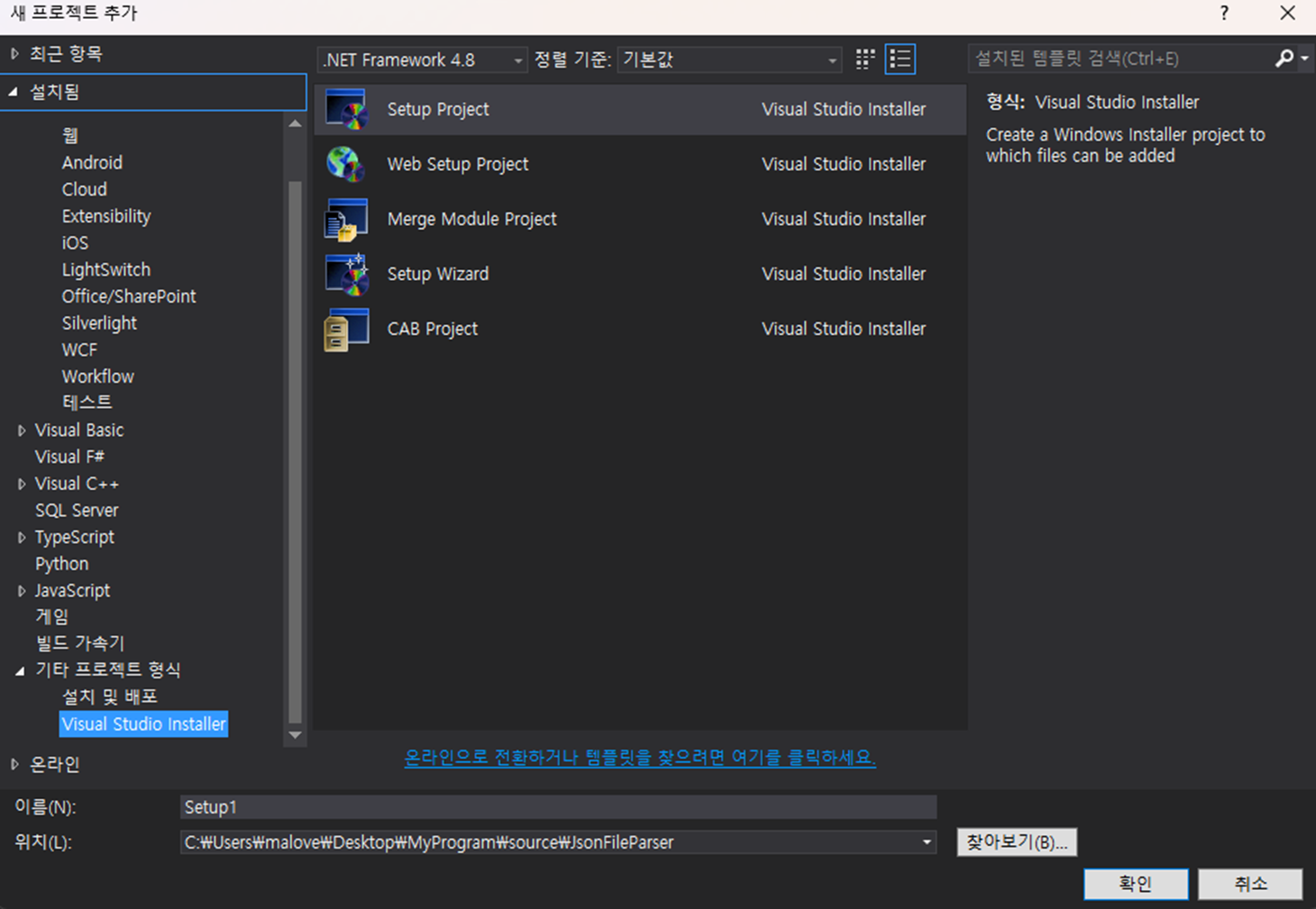This screenshot has width=1316, height=909.
Task: Confirm with the 확인 button
Action: [x=1136, y=884]
